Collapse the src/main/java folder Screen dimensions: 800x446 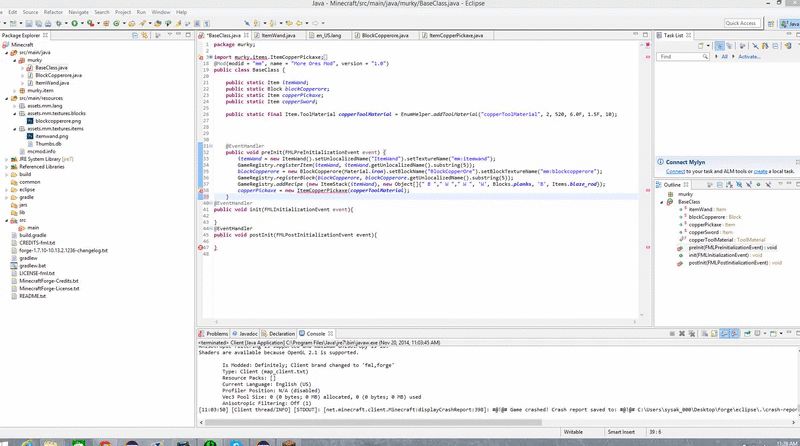coord(7,53)
